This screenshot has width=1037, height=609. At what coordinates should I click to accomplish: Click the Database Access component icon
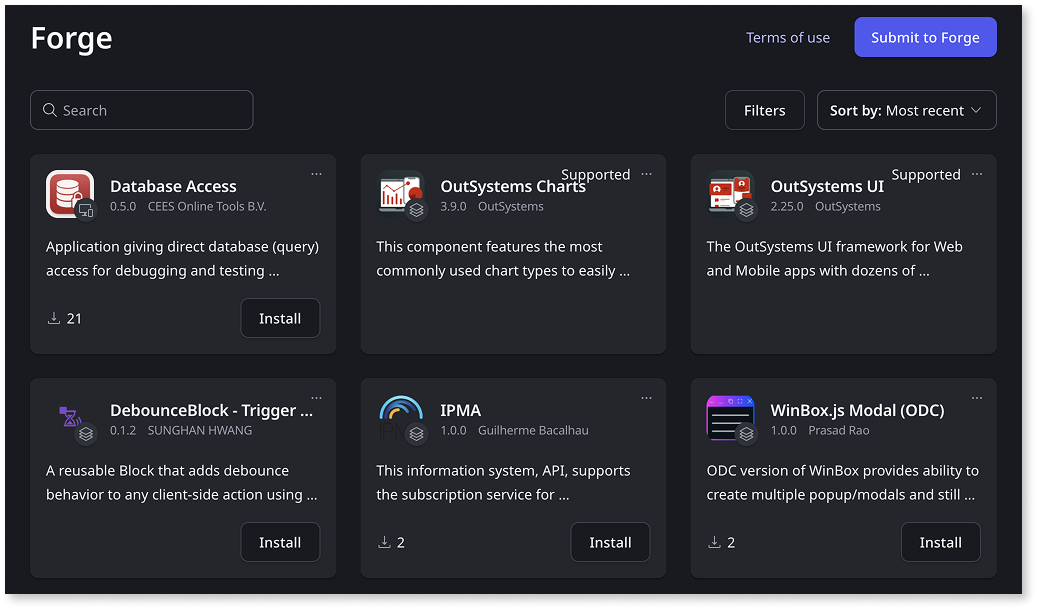tap(70, 194)
